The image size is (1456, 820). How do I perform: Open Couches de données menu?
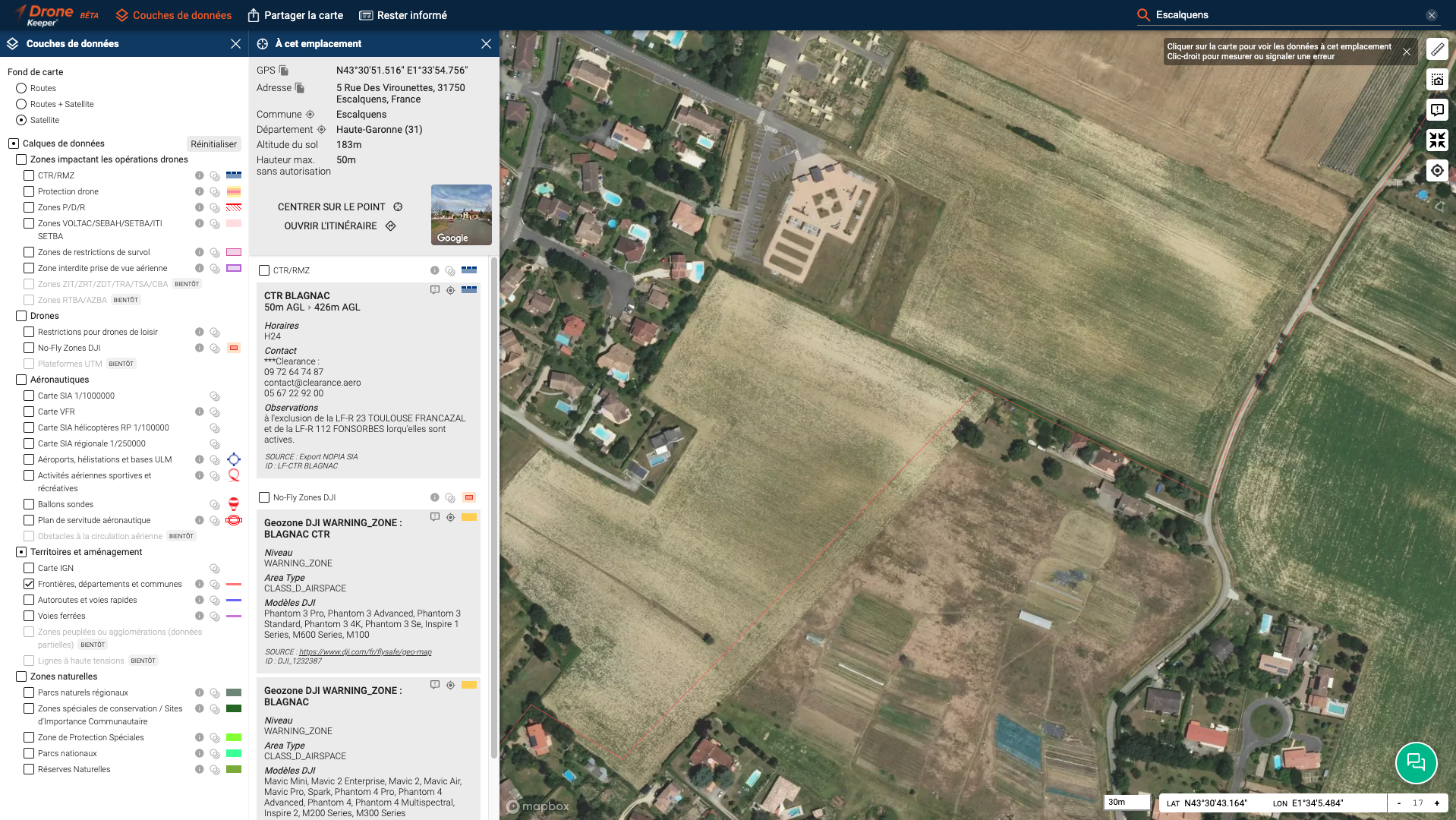point(174,15)
